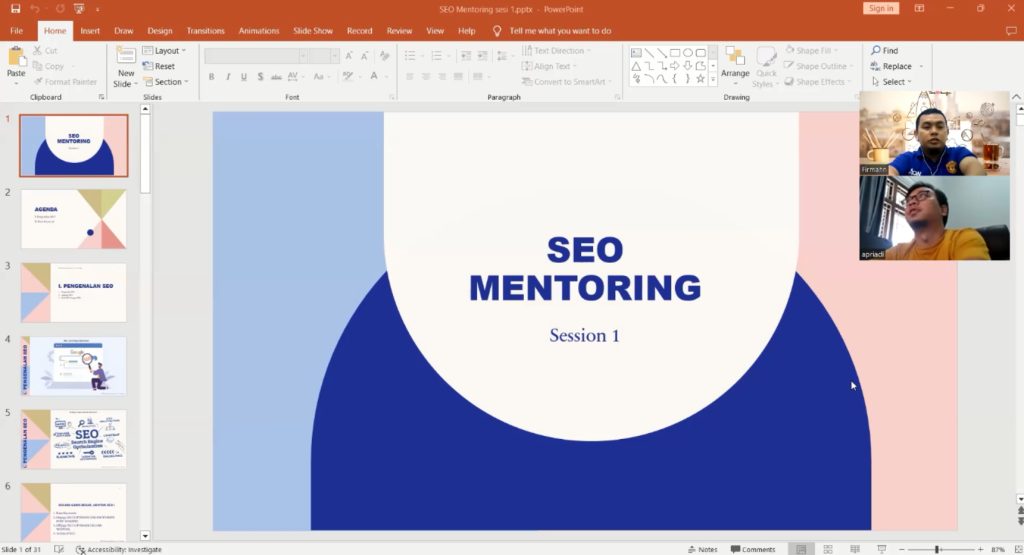Image resolution: width=1024 pixels, height=555 pixels.
Task: Click Decrease Font Size icon
Action: [364, 56]
